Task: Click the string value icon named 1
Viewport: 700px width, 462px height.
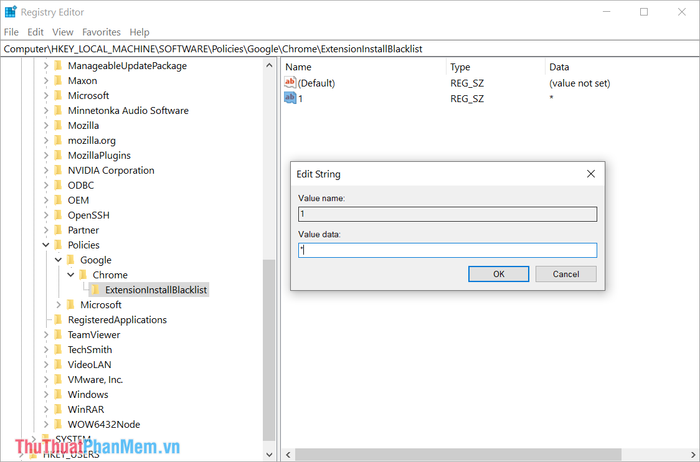Action: click(290, 98)
